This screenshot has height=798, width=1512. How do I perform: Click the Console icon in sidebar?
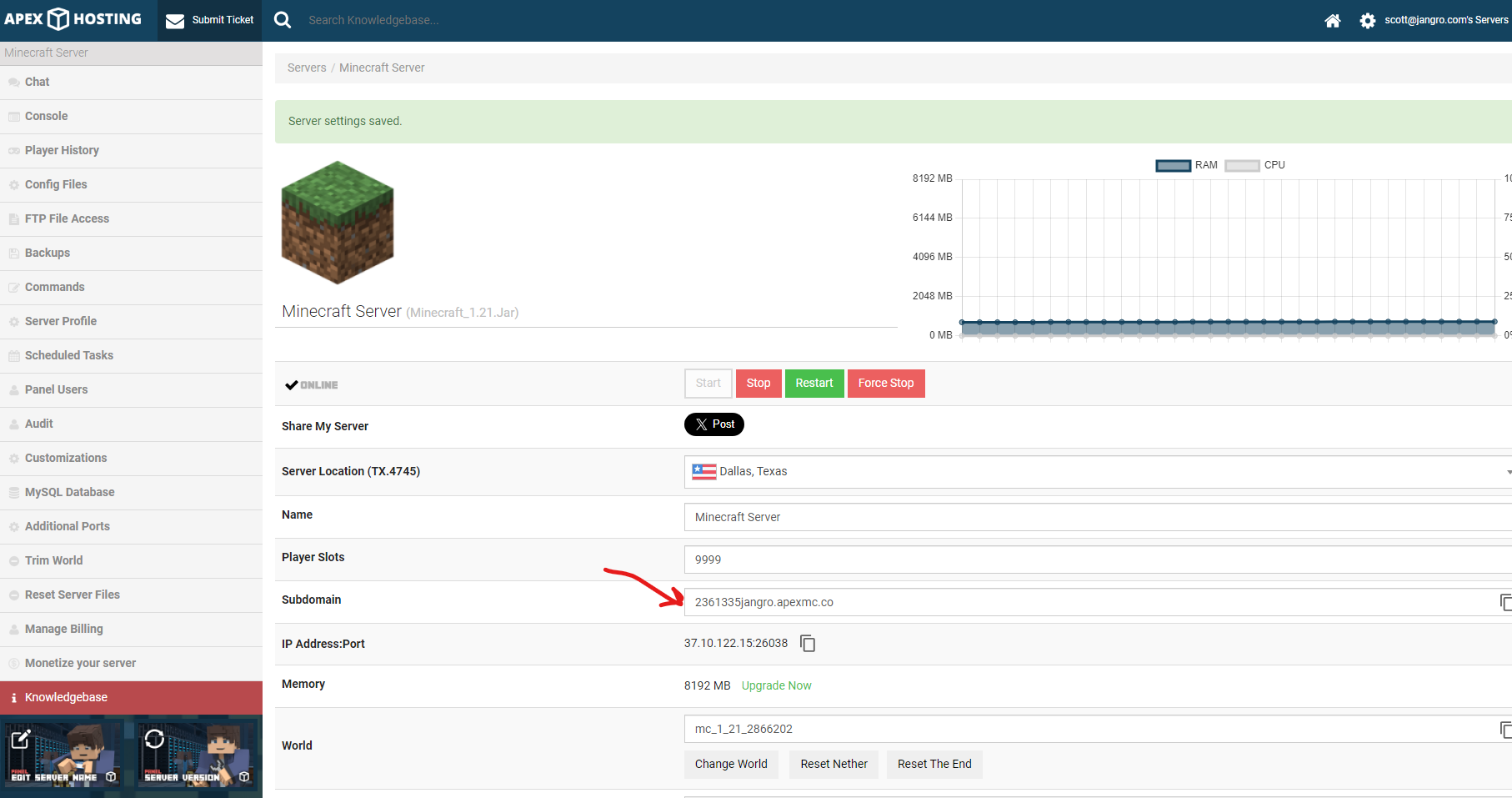14,117
